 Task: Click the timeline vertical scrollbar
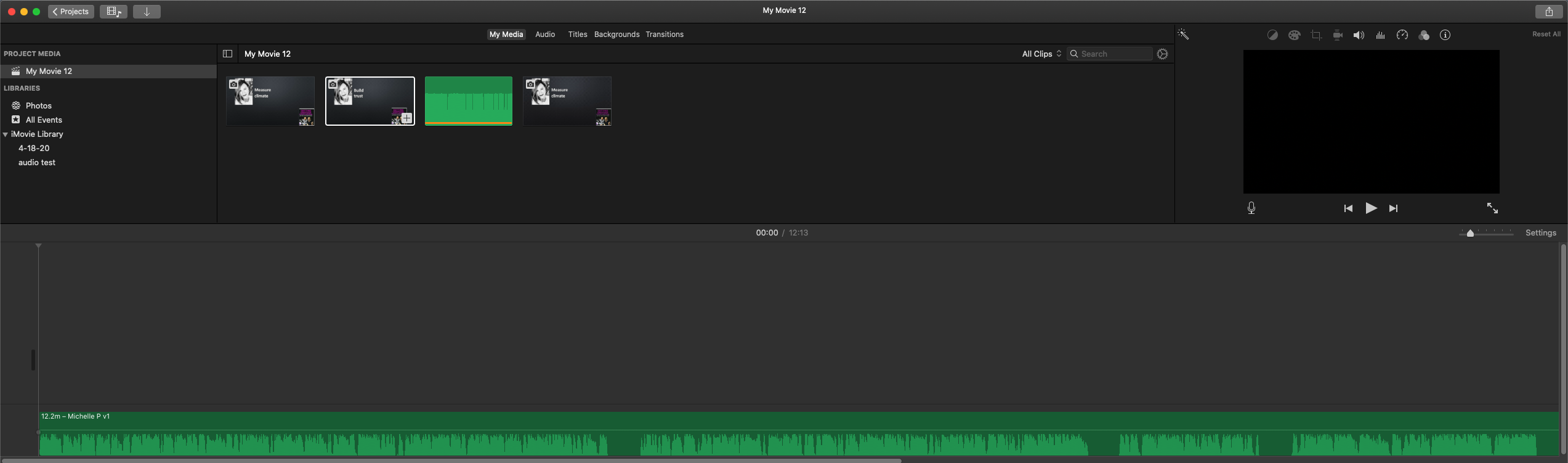tap(1563, 348)
